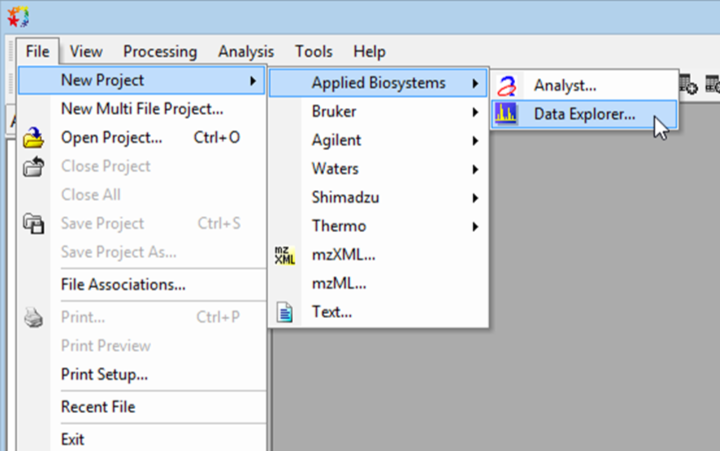Click the Open Project folder icon

[34, 137]
